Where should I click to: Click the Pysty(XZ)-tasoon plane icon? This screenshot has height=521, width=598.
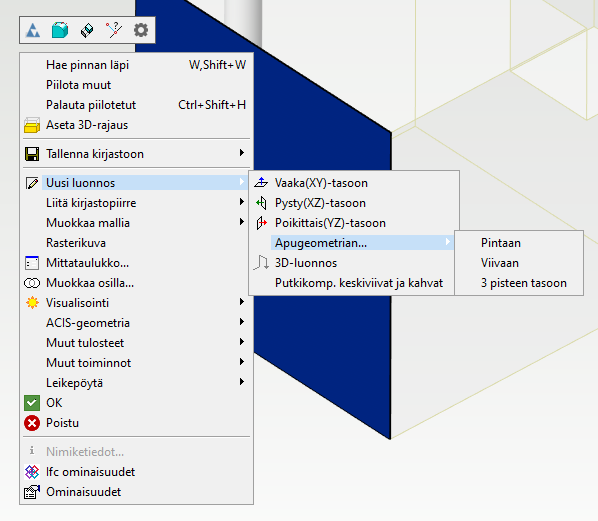coord(261,203)
